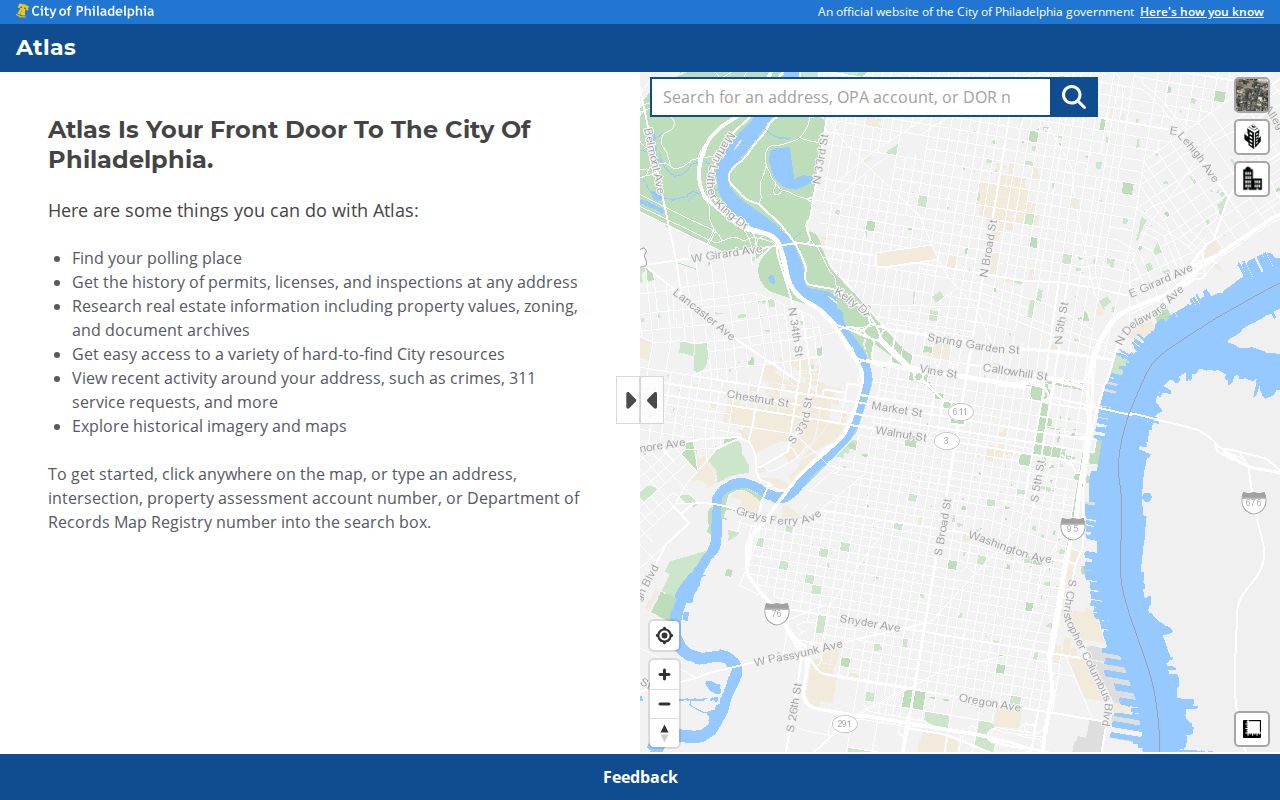The height and width of the screenshot is (800, 1280).
Task: Click the "Chestnut St" map label
Action: (757, 398)
